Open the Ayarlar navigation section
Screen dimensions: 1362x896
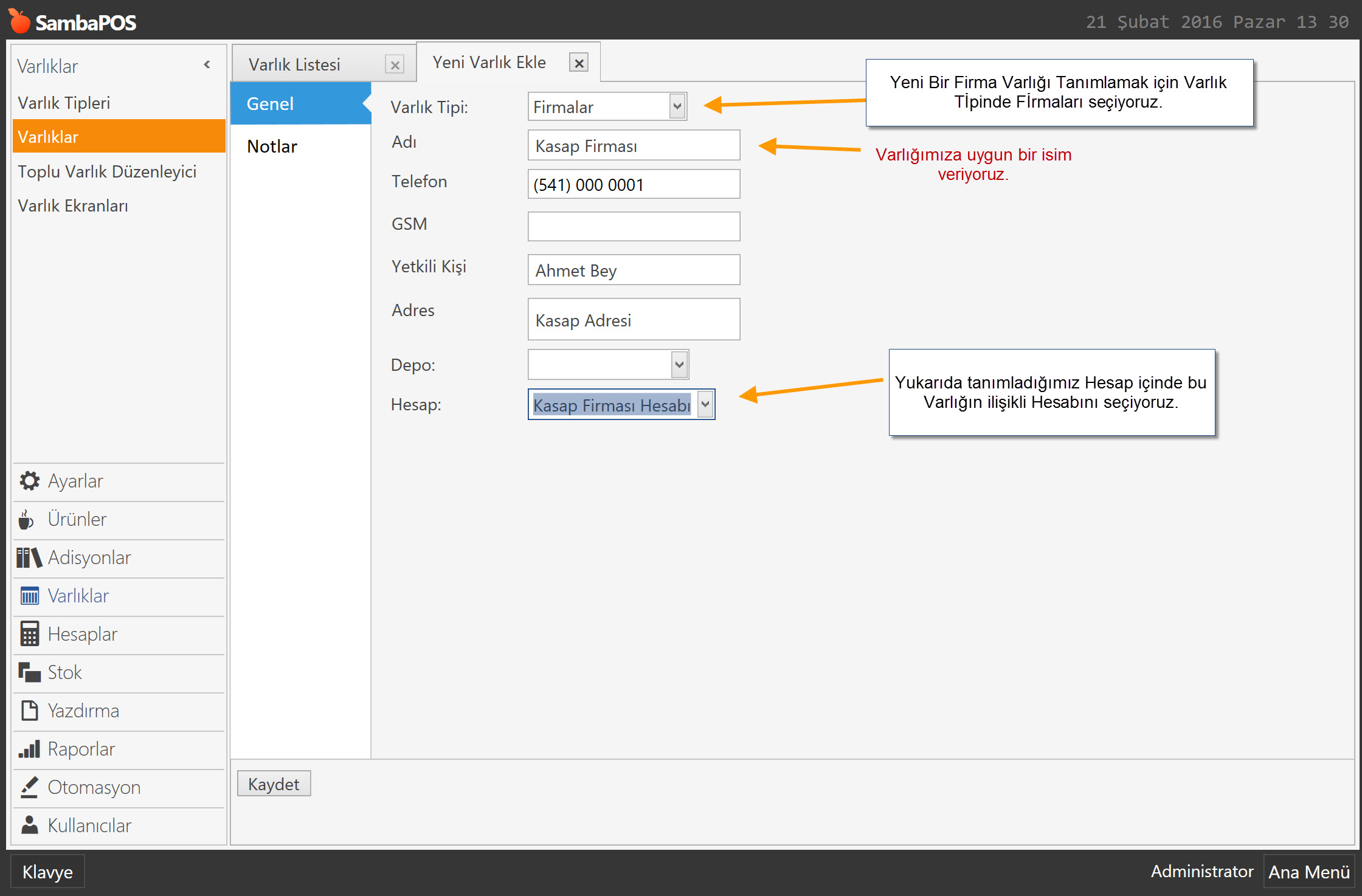pos(119,481)
